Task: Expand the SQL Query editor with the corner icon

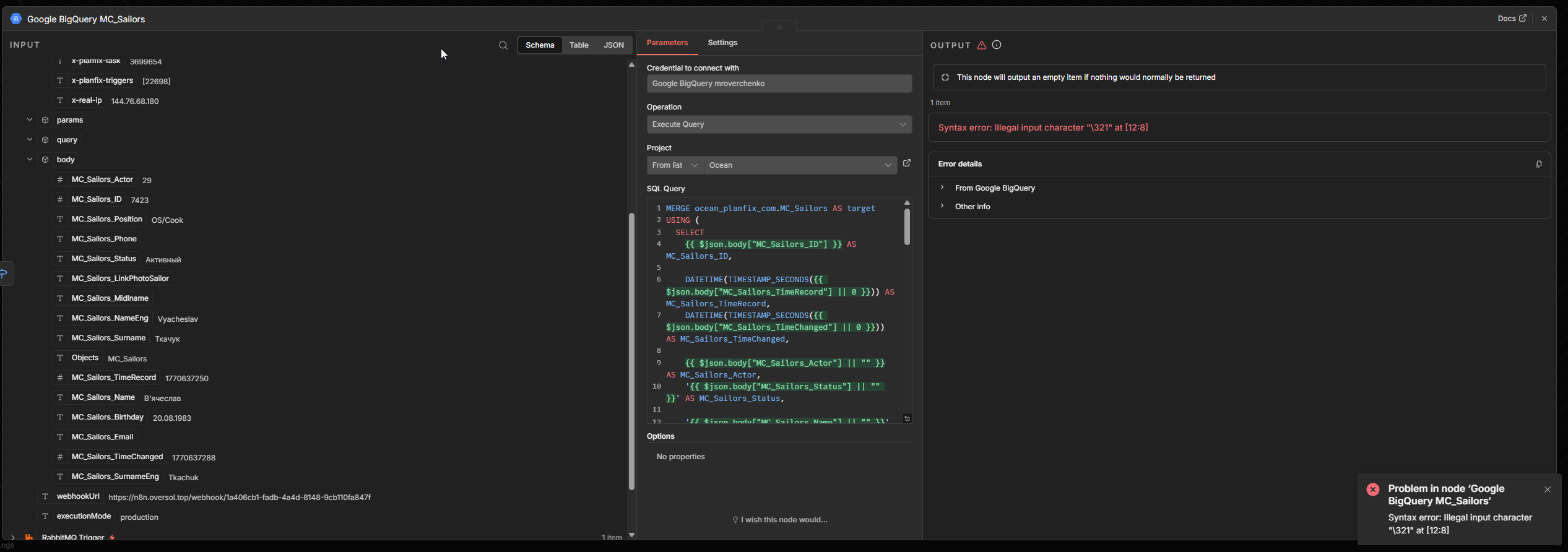Action: click(x=907, y=419)
